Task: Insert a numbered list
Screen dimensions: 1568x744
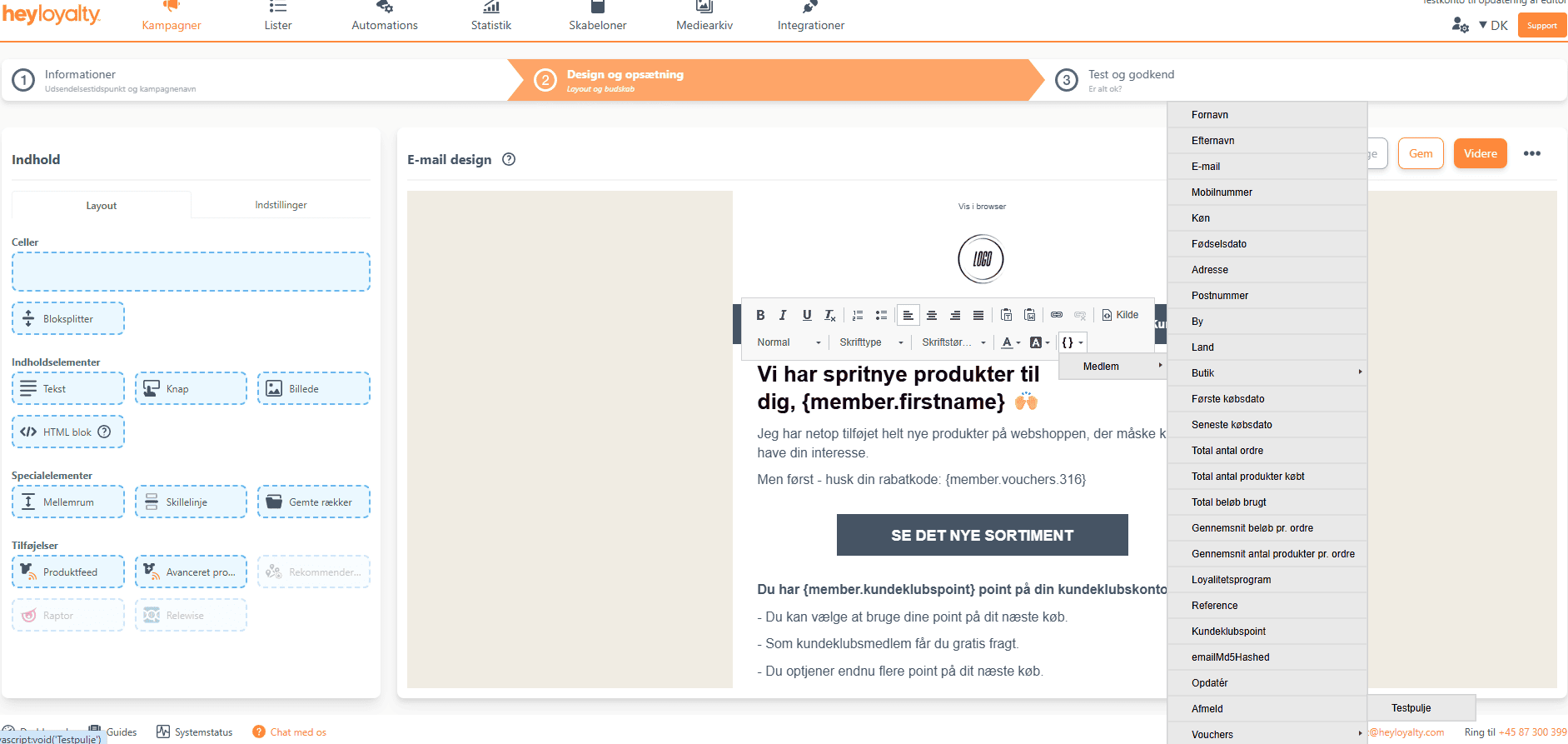Action: (858, 315)
